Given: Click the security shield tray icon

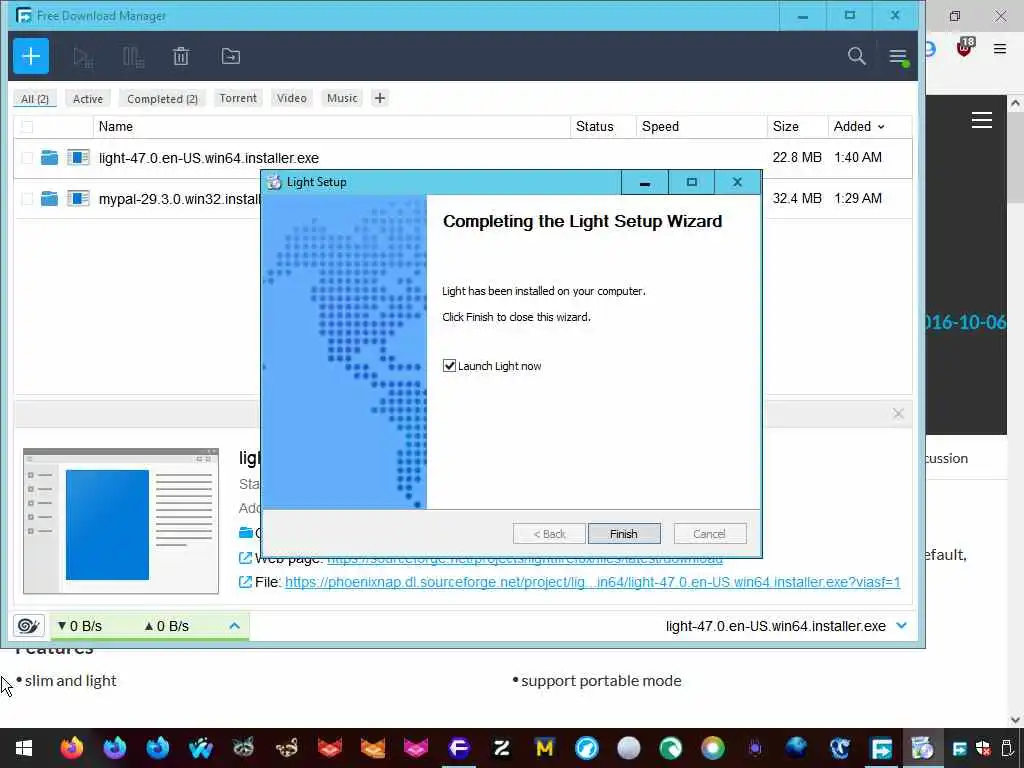Looking at the screenshot, I should click(x=984, y=748).
